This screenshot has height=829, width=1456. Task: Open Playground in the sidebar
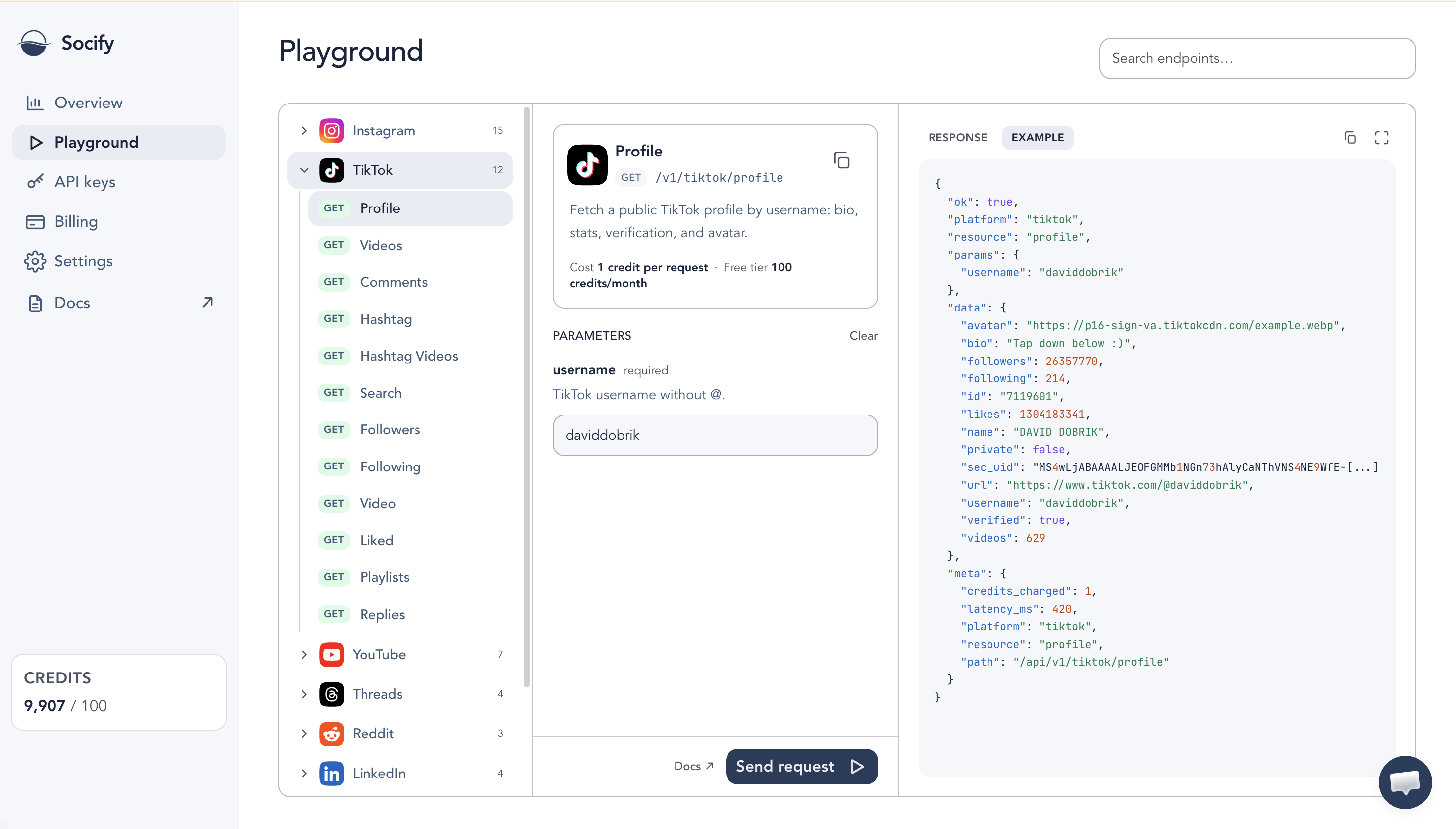click(x=118, y=142)
